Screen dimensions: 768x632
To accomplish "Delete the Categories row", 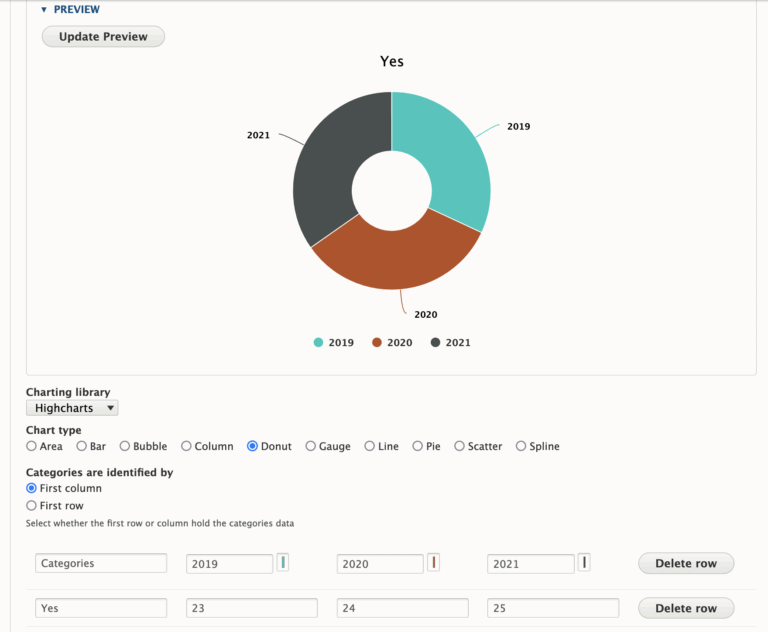I will (685, 563).
